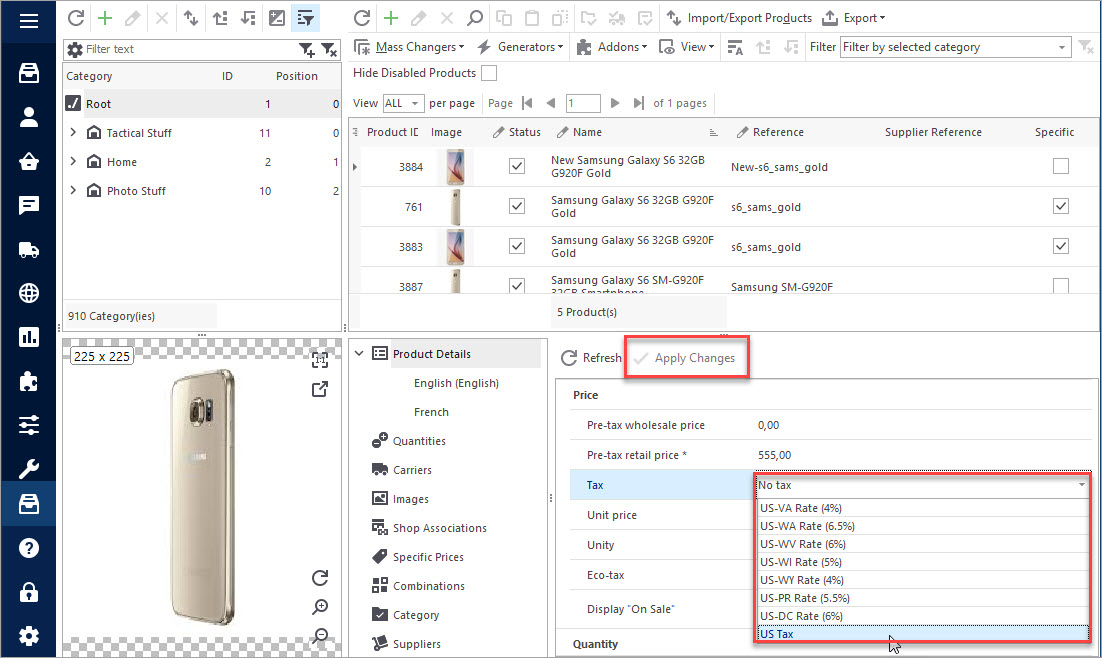Click Apply Changes button

tap(687, 358)
